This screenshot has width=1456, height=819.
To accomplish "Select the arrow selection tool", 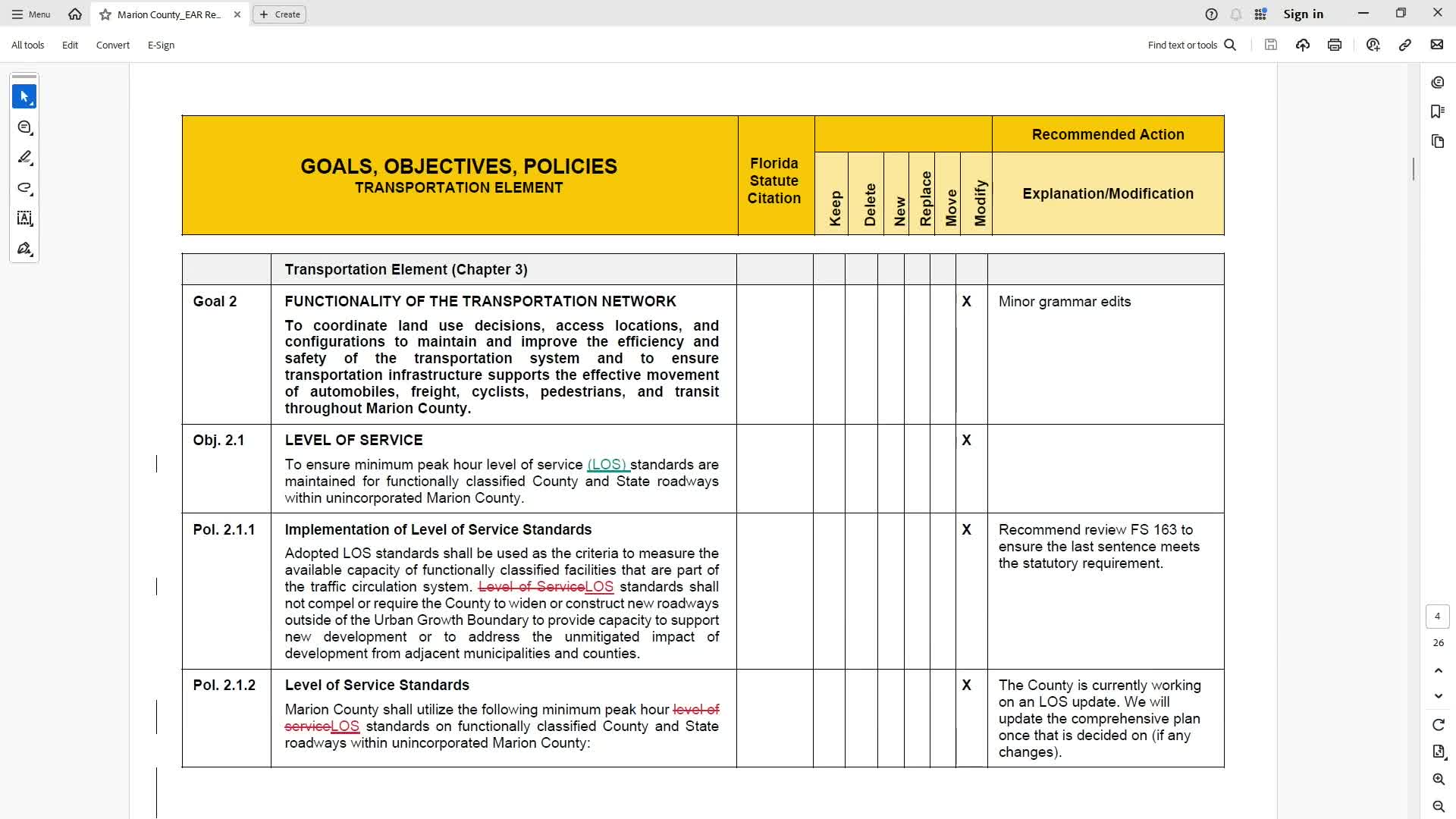I will pyautogui.click(x=24, y=96).
